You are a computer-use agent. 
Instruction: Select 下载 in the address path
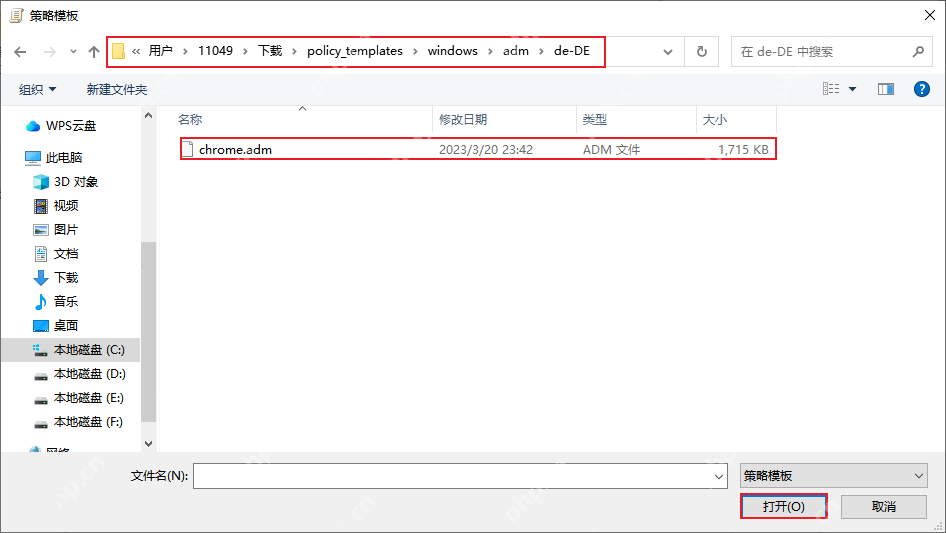[270, 51]
